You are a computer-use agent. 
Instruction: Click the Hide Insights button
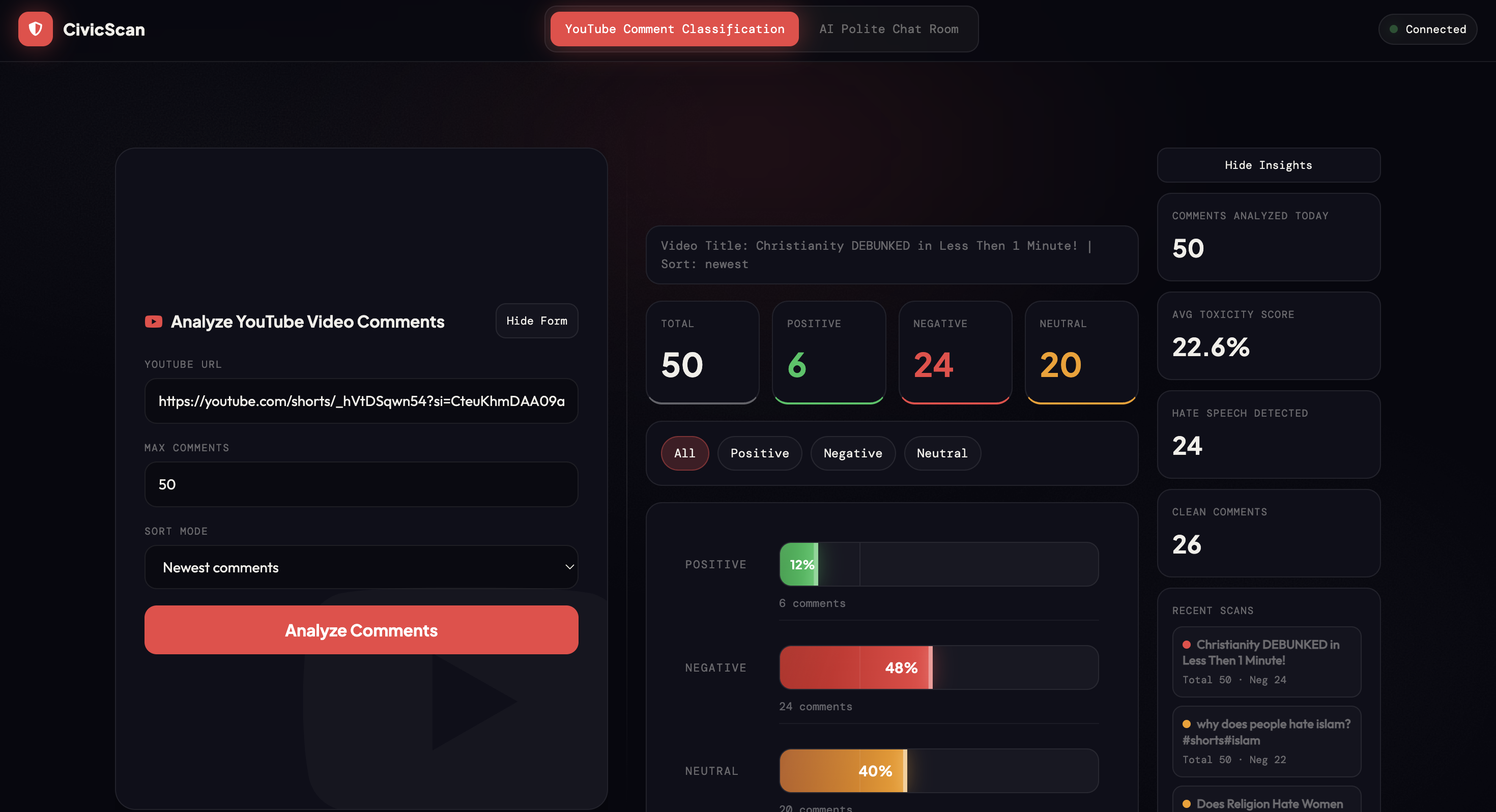(1269, 165)
